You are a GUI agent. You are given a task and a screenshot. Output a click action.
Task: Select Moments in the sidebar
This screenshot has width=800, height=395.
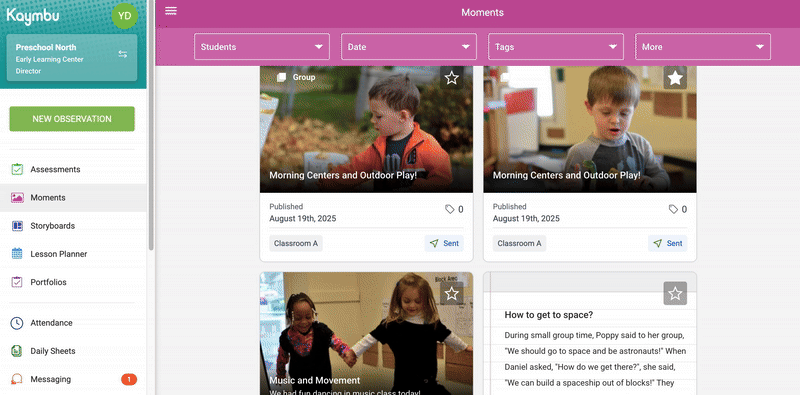(x=73, y=198)
